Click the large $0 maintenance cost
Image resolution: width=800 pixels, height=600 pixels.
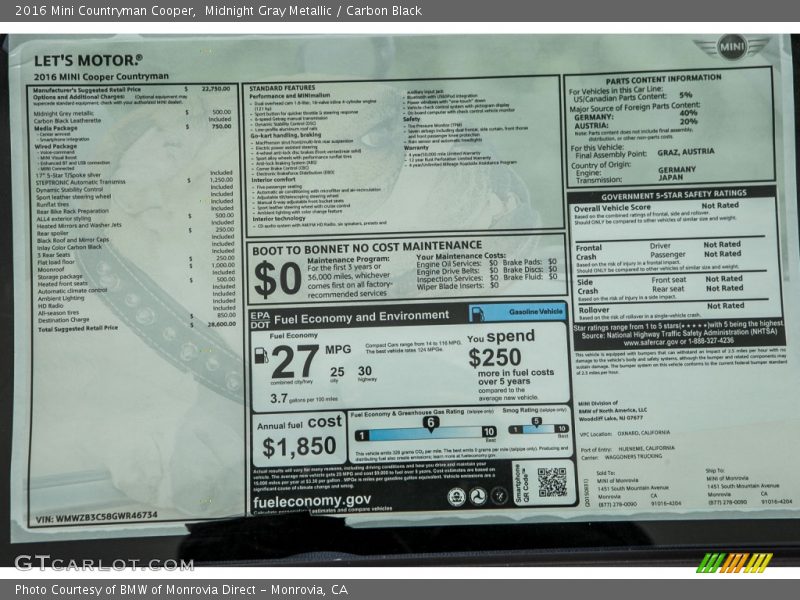pyautogui.click(x=278, y=279)
